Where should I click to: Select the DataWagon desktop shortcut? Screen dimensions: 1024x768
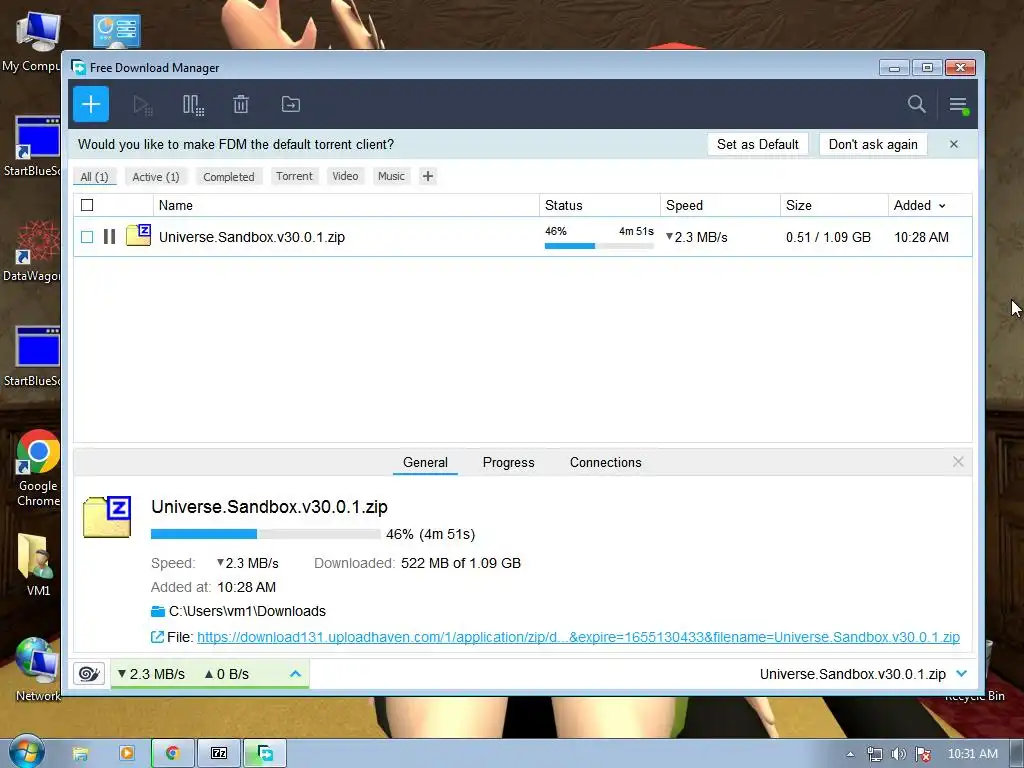[x=33, y=251]
